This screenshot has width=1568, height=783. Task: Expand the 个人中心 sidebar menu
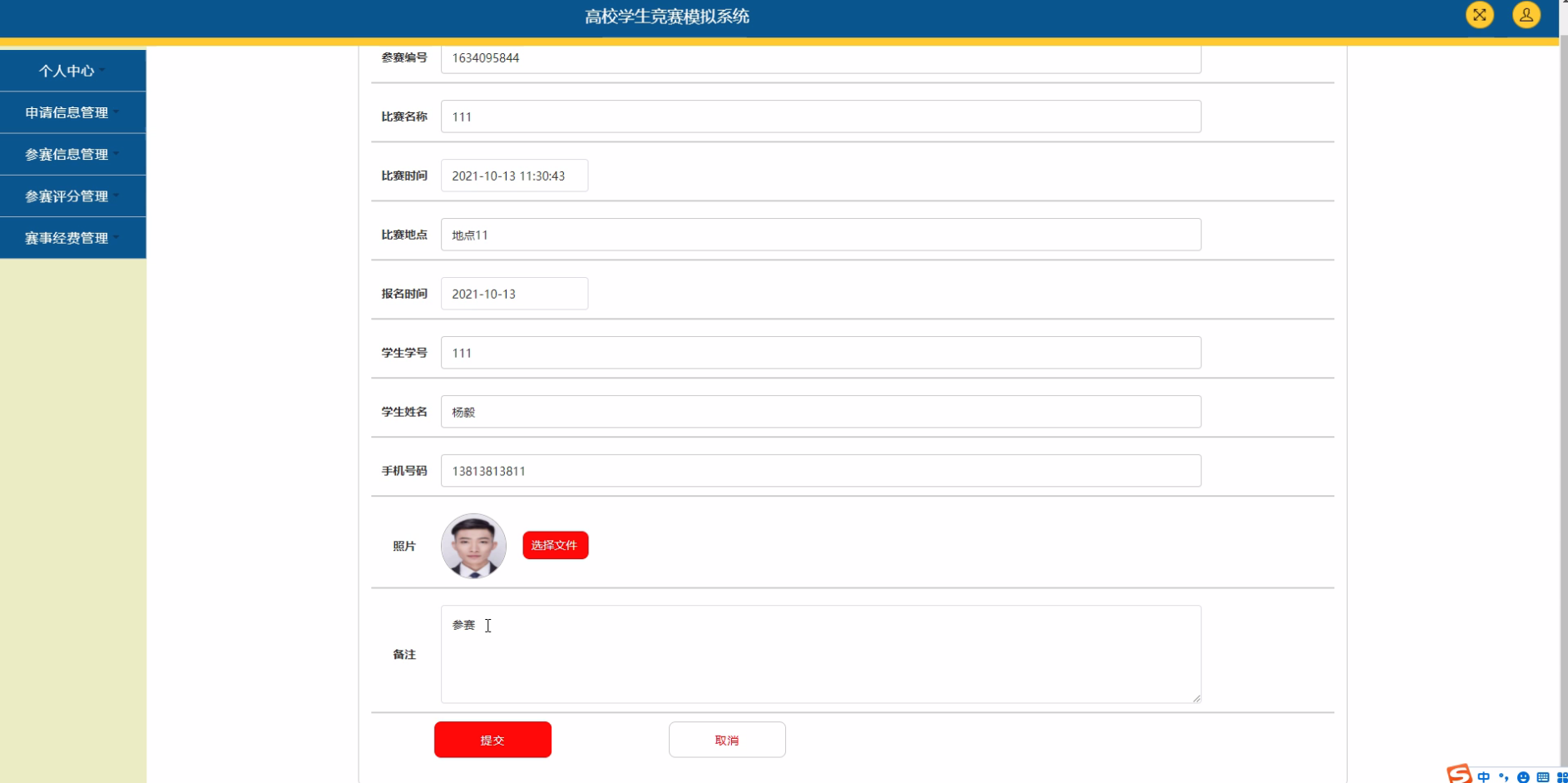(73, 71)
